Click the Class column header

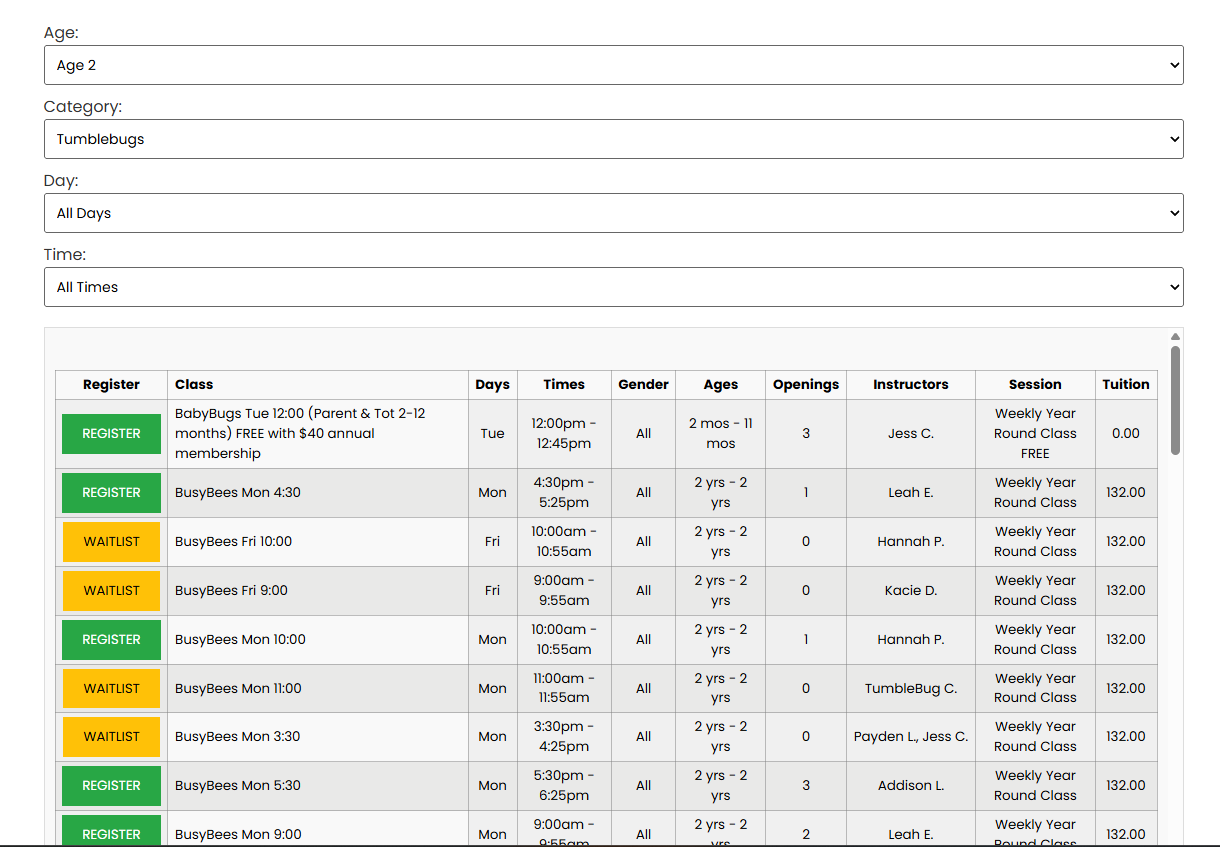click(318, 384)
